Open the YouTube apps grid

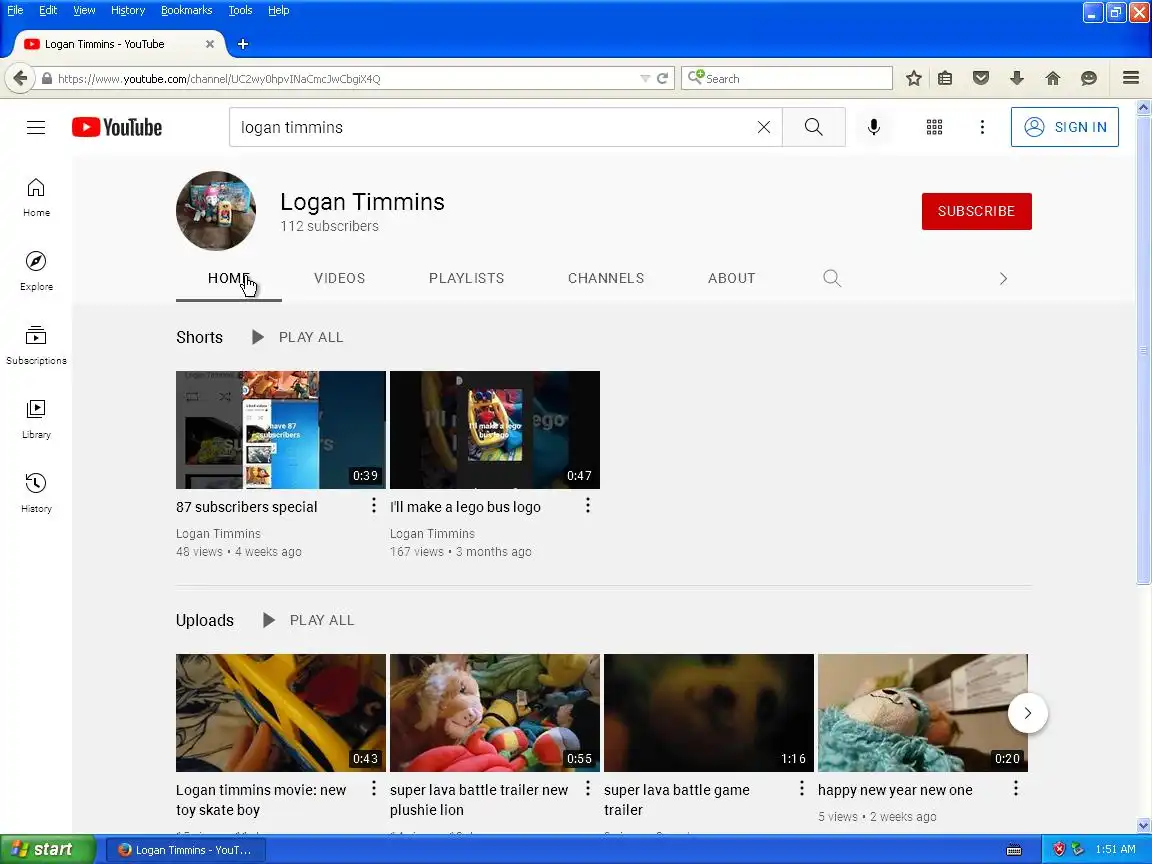click(x=934, y=127)
